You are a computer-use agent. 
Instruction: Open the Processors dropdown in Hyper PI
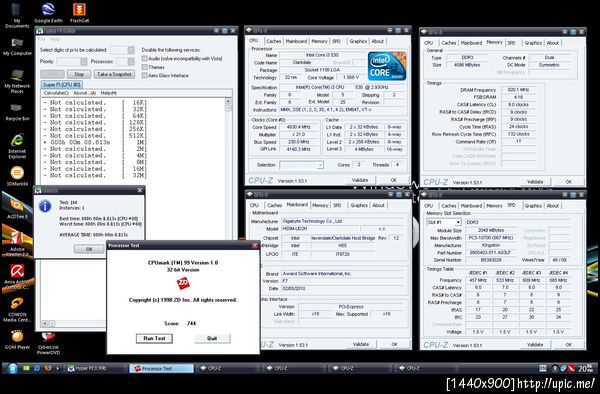[131, 62]
